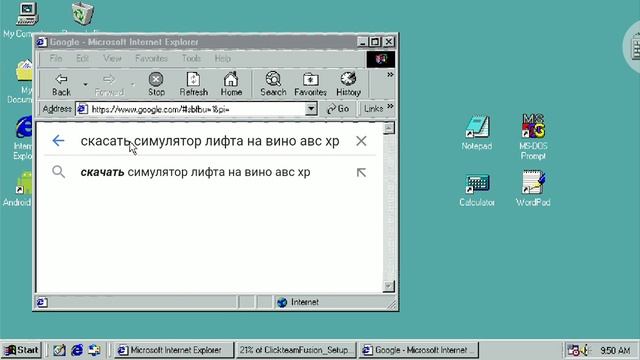Viewport: 640px width, 360px height.
Task: Switch to the Google - Microsoft Internet taskbar button
Action: [418, 350]
